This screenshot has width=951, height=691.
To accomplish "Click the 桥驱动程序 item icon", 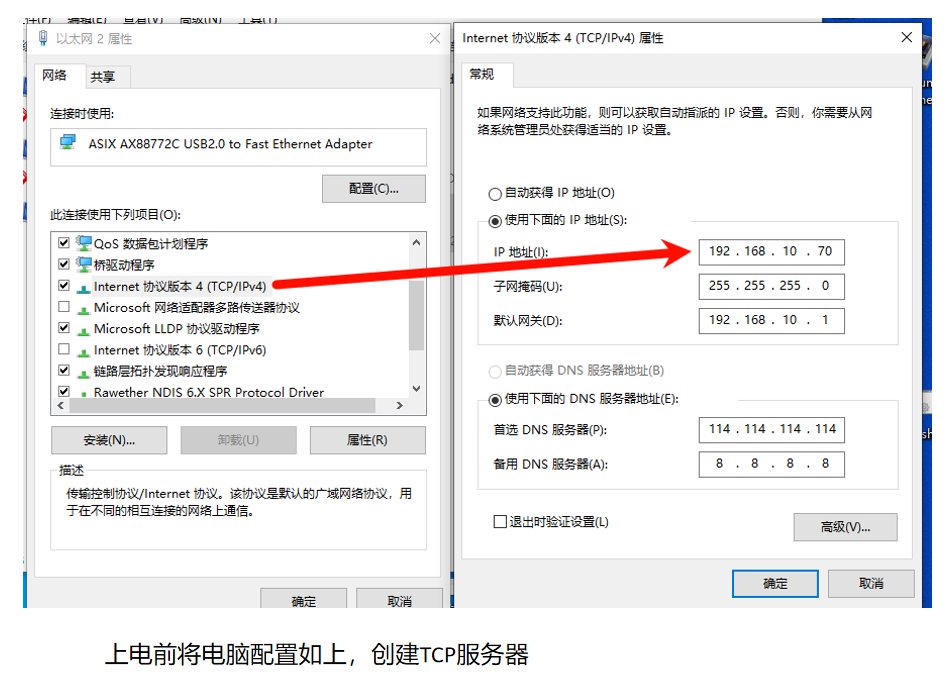I will 83,265.
